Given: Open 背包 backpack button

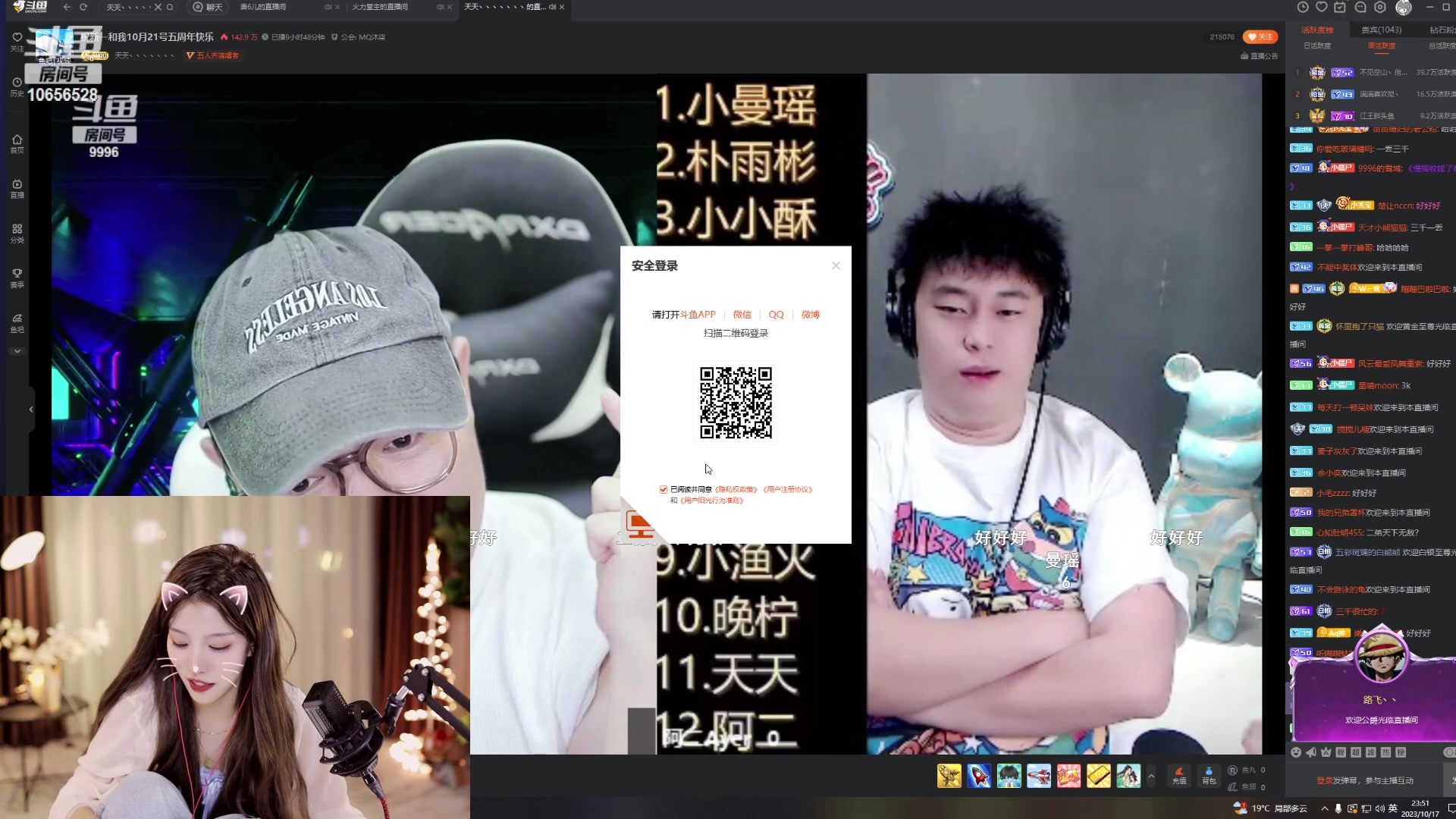Looking at the screenshot, I should tap(1209, 776).
